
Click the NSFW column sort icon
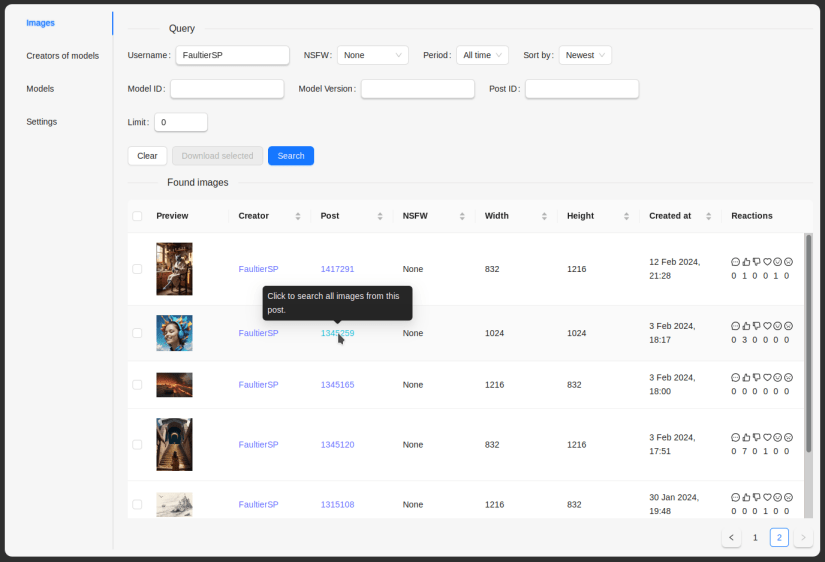pos(461,216)
